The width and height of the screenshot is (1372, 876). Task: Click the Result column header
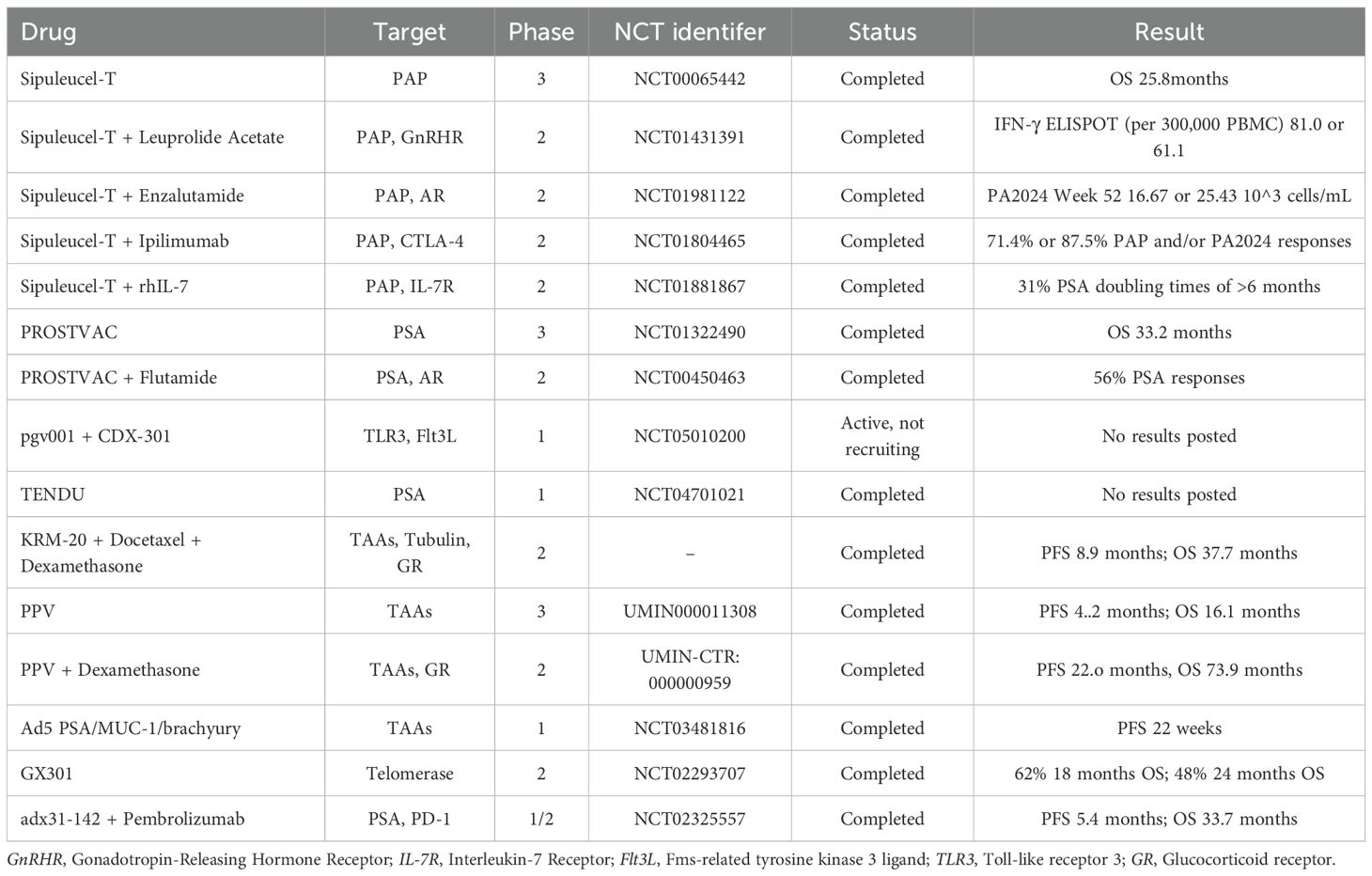click(x=1169, y=32)
